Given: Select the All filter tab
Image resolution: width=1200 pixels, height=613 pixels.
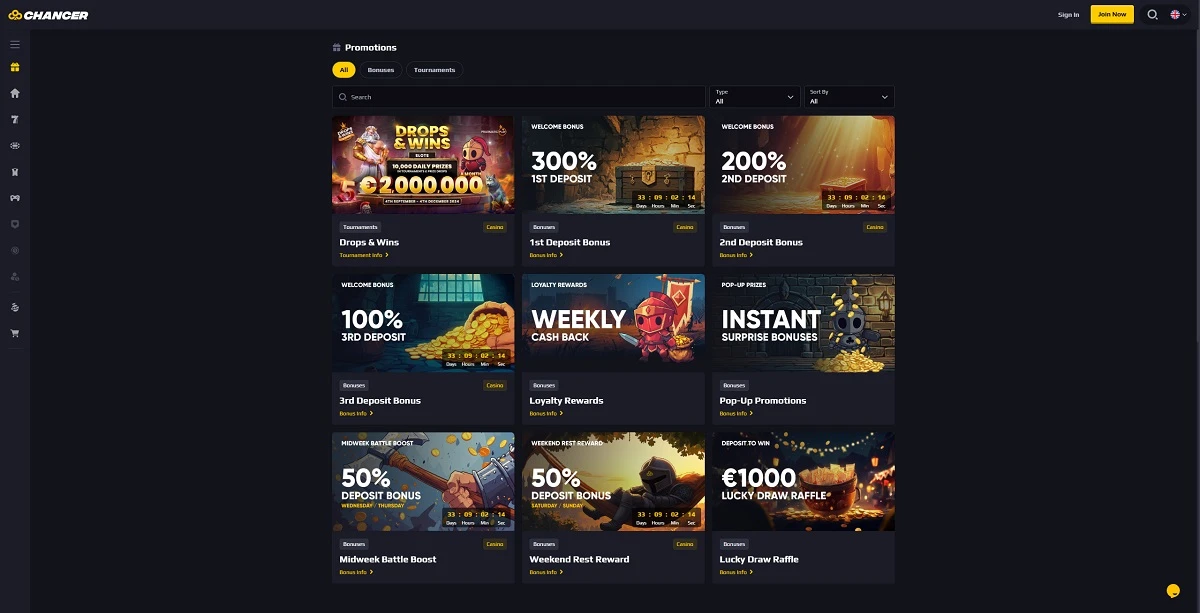Looking at the screenshot, I should [x=344, y=70].
